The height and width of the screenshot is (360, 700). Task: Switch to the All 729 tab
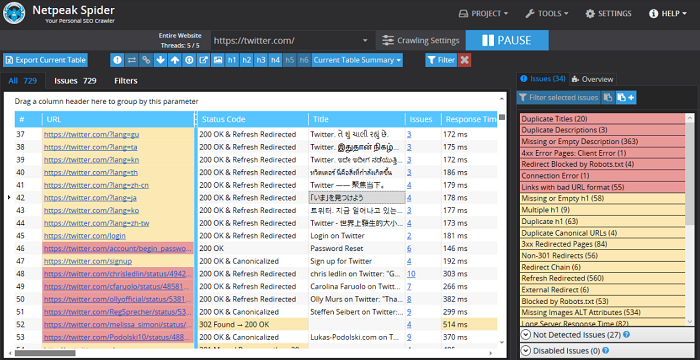pos(22,81)
